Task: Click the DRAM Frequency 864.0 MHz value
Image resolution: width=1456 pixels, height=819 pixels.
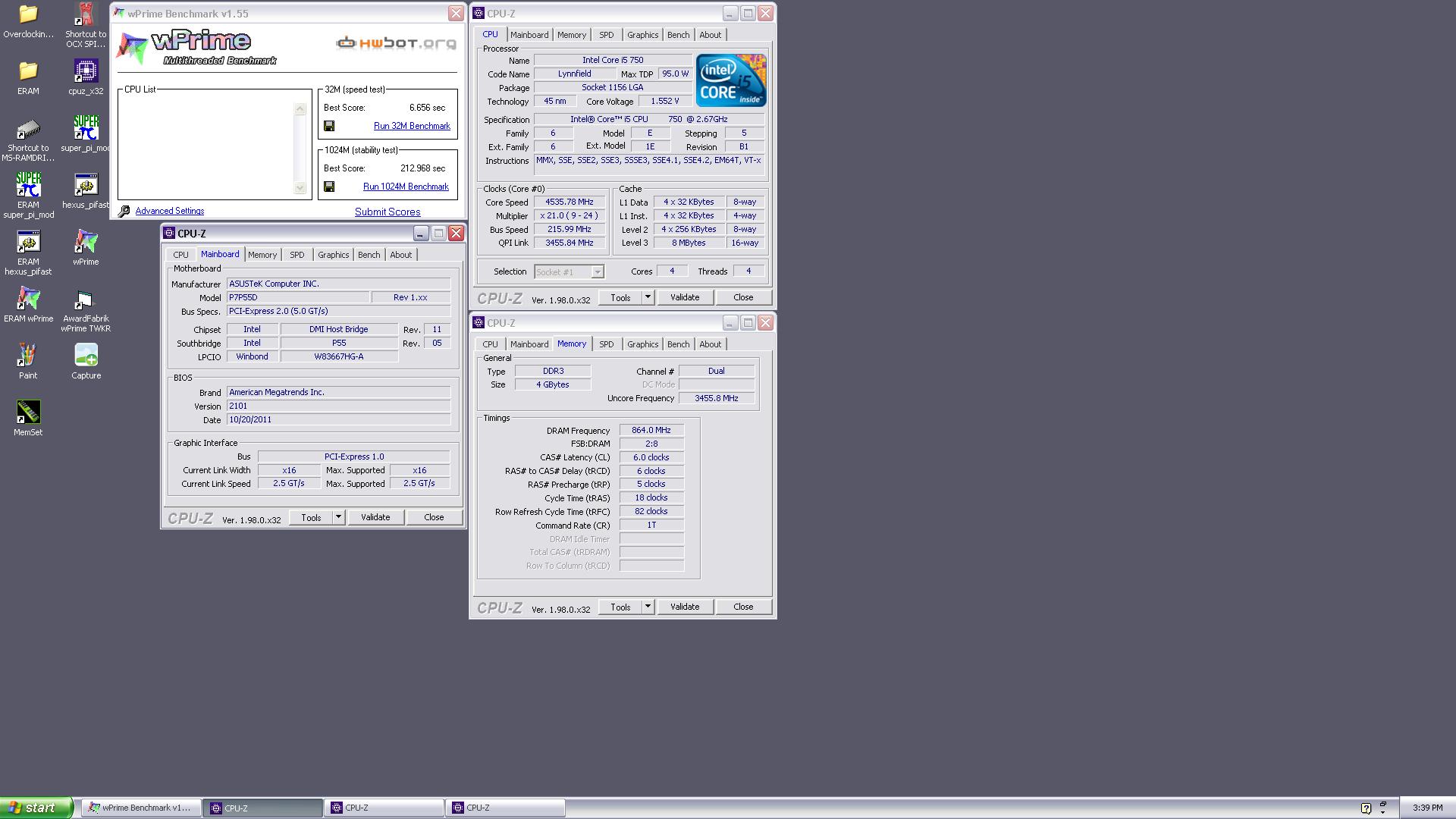Action: pyautogui.click(x=651, y=431)
